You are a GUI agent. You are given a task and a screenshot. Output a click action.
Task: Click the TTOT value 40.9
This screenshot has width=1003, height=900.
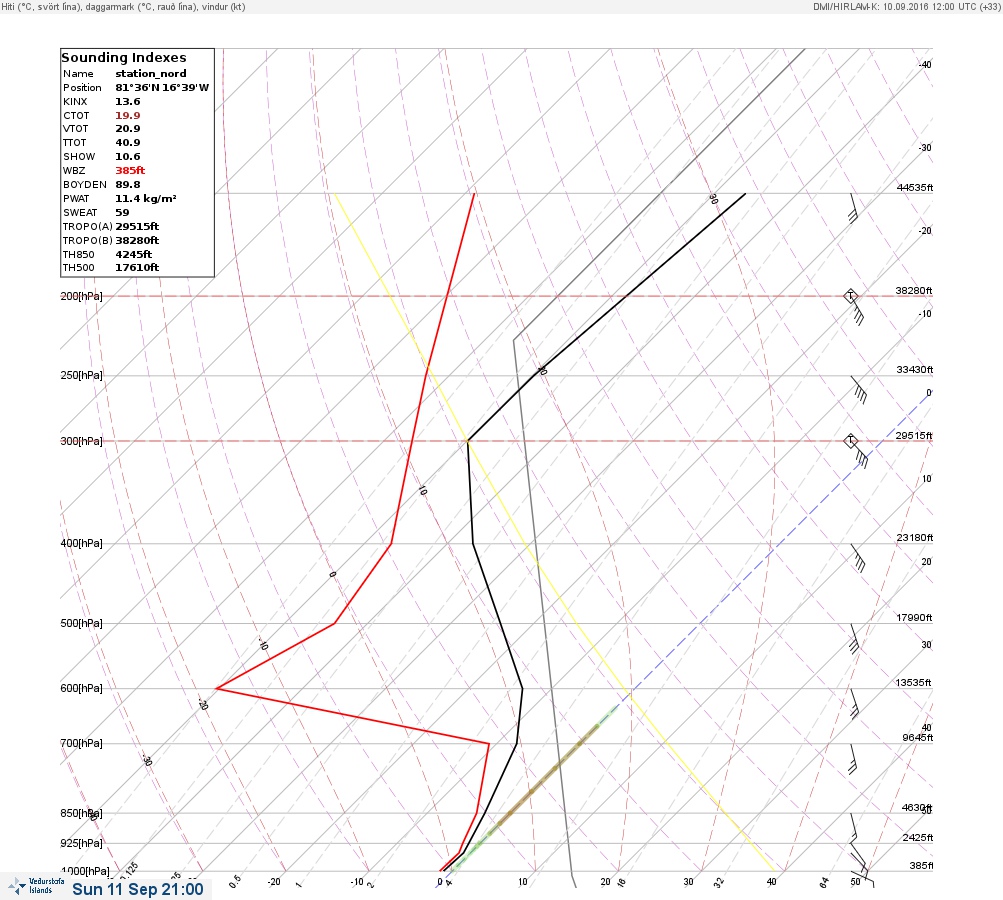pyautogui.click(x=128, y=143)
